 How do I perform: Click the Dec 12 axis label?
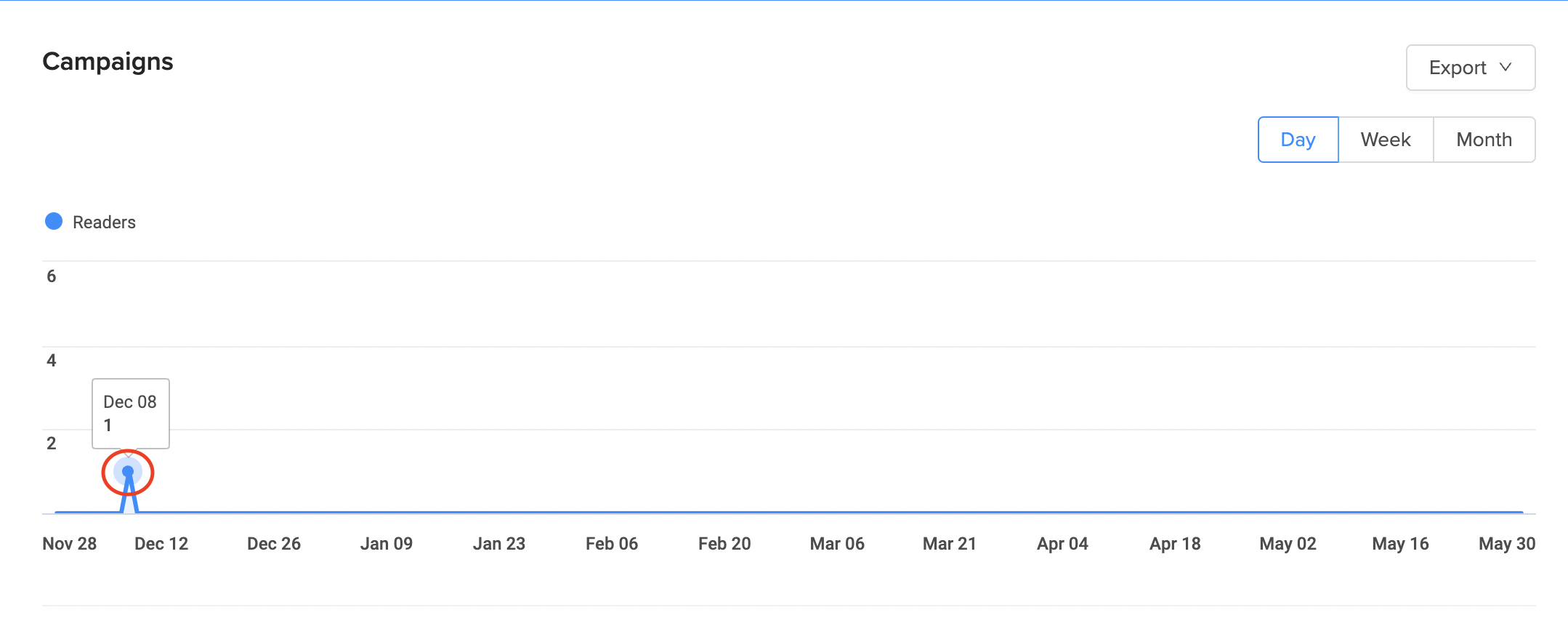(161, 544)
